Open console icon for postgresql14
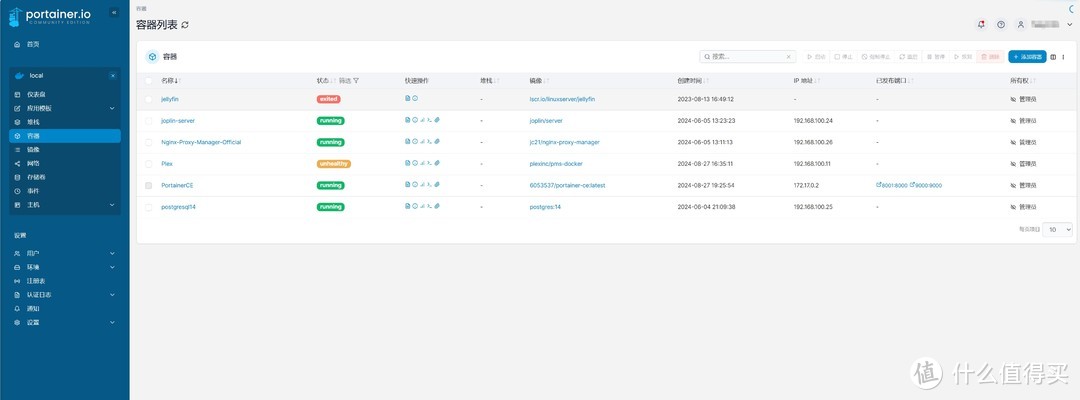This screenshot has height=400, width=1080. pyautogui.click(x=429, y=206)
